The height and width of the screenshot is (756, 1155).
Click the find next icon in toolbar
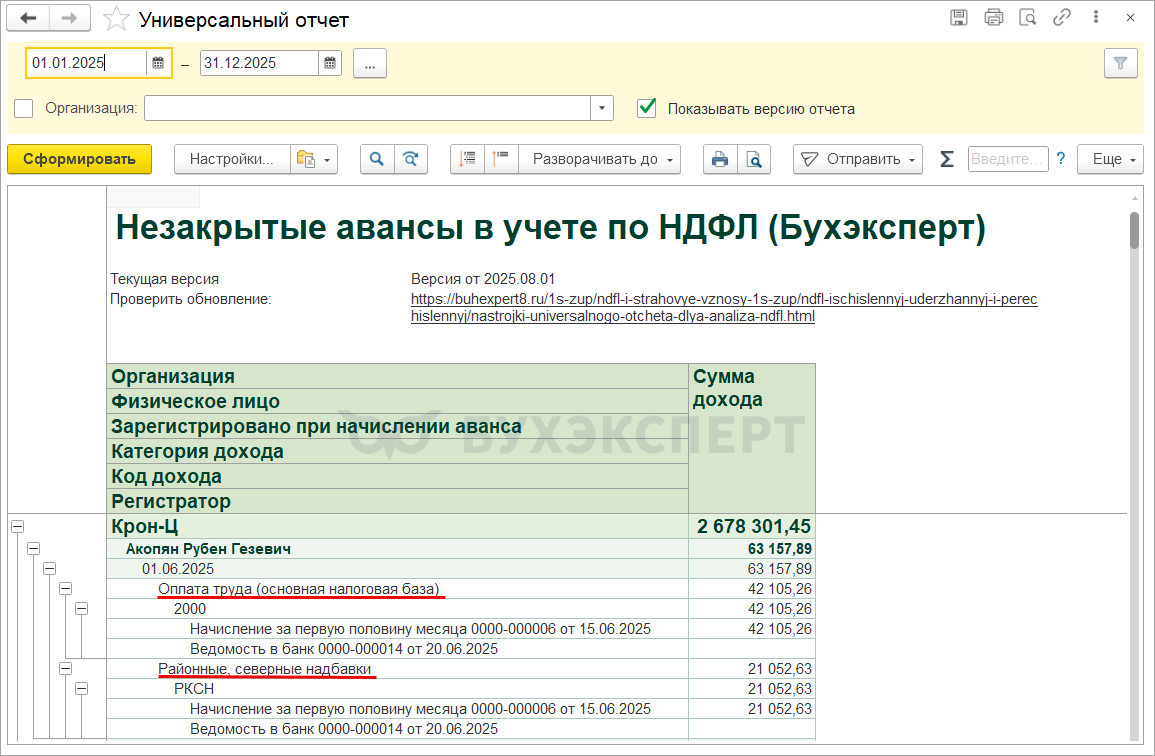[x=411, y=159]
